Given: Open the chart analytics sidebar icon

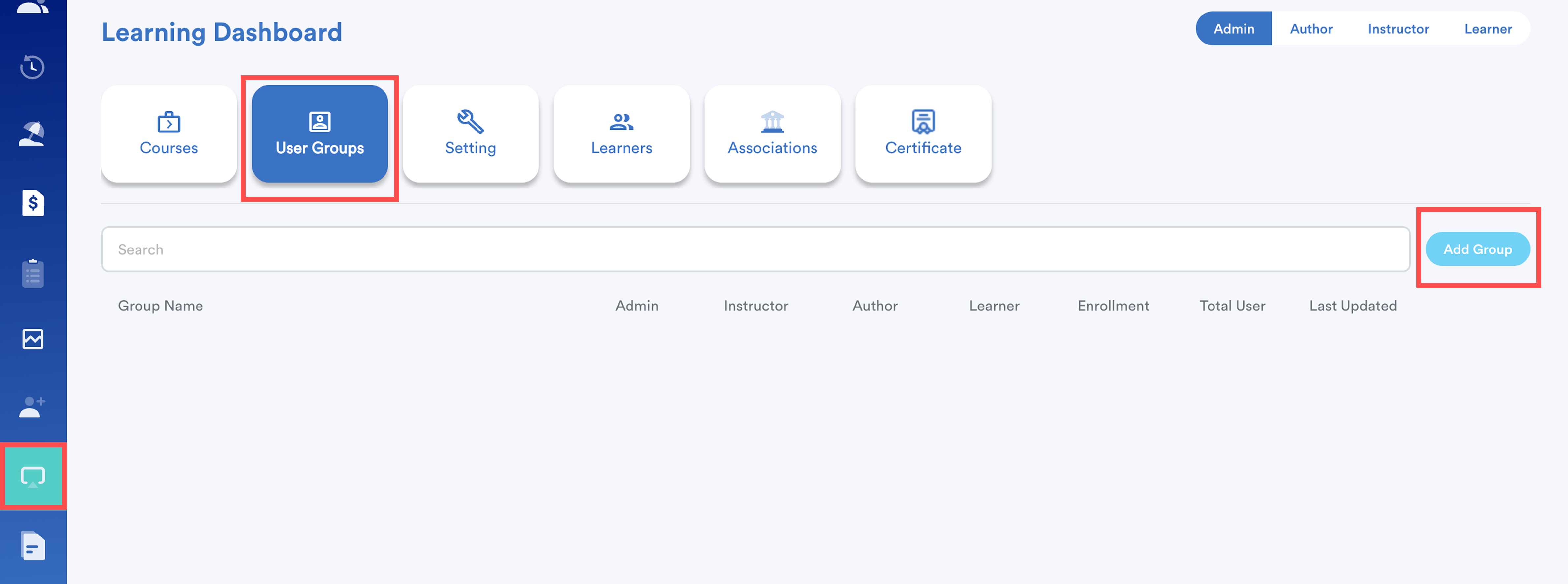Looking at the screenshot, I should point(32,339).
